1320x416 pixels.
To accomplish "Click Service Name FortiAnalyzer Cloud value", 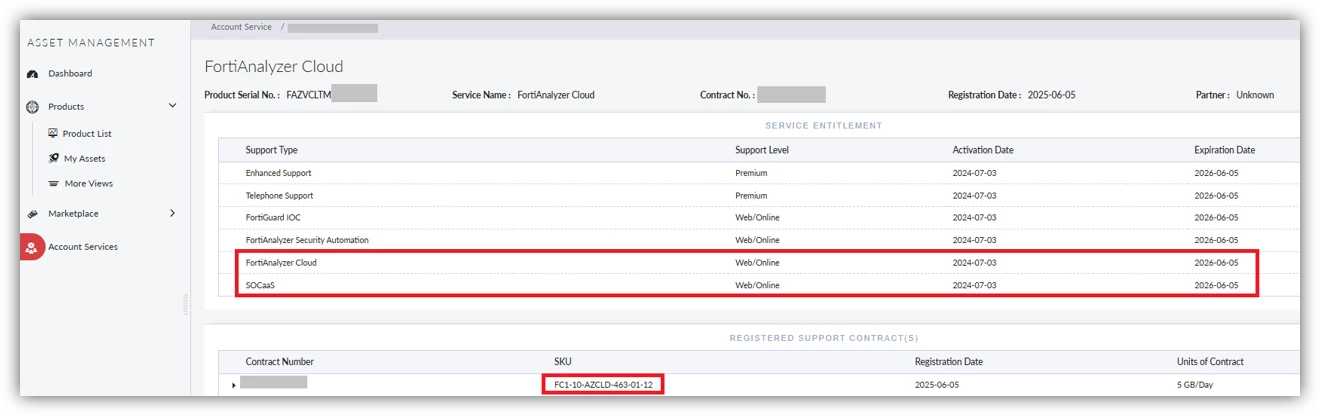I will coord(556,95).
